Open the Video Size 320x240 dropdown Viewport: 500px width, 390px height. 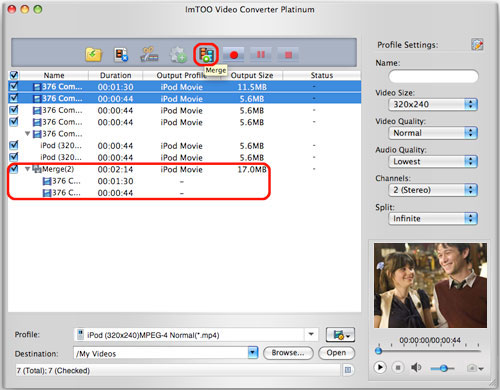coord(433,104)
